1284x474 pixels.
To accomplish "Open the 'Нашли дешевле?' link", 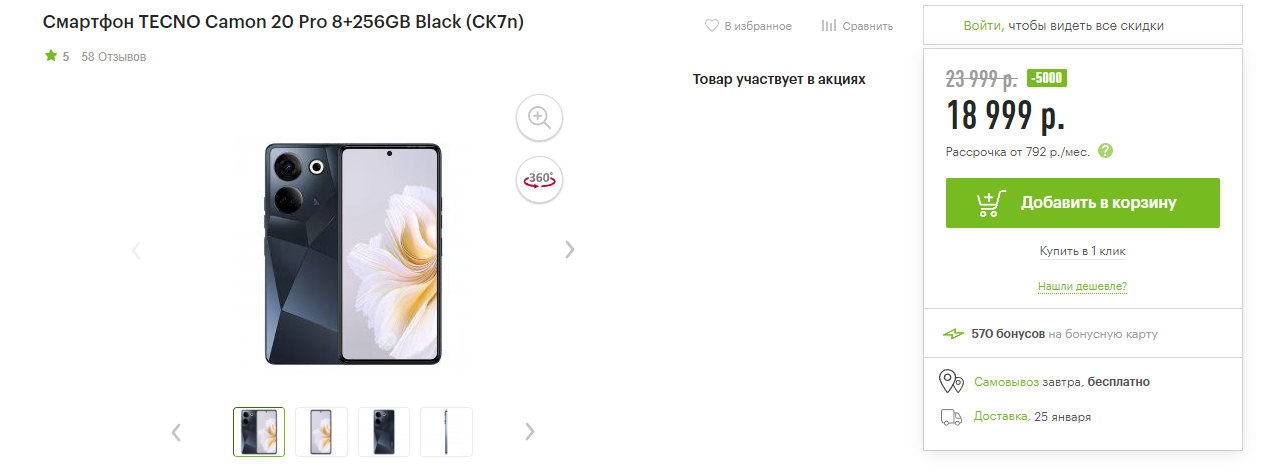I will point(1083,286).
